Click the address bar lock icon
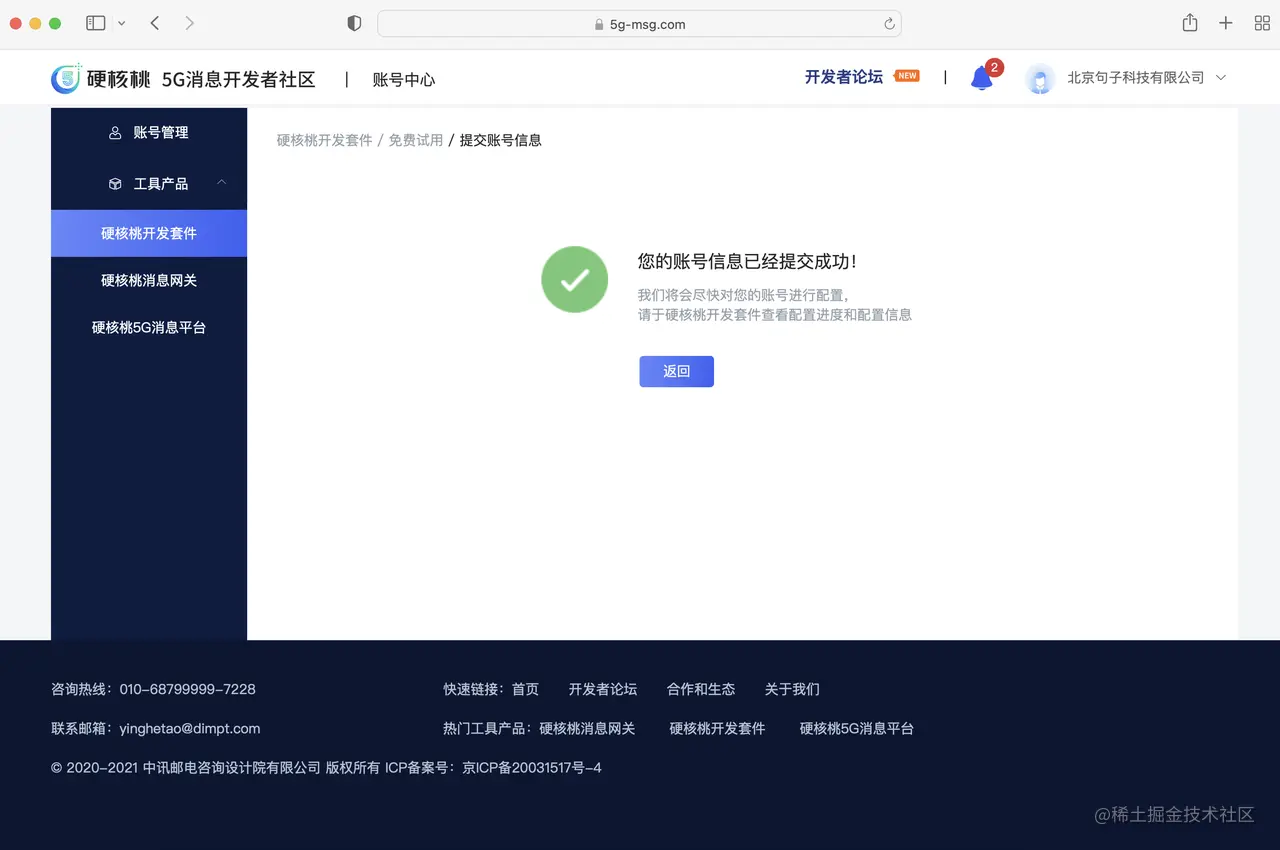The image size is (1280, 850). click(x=599, y=24)
